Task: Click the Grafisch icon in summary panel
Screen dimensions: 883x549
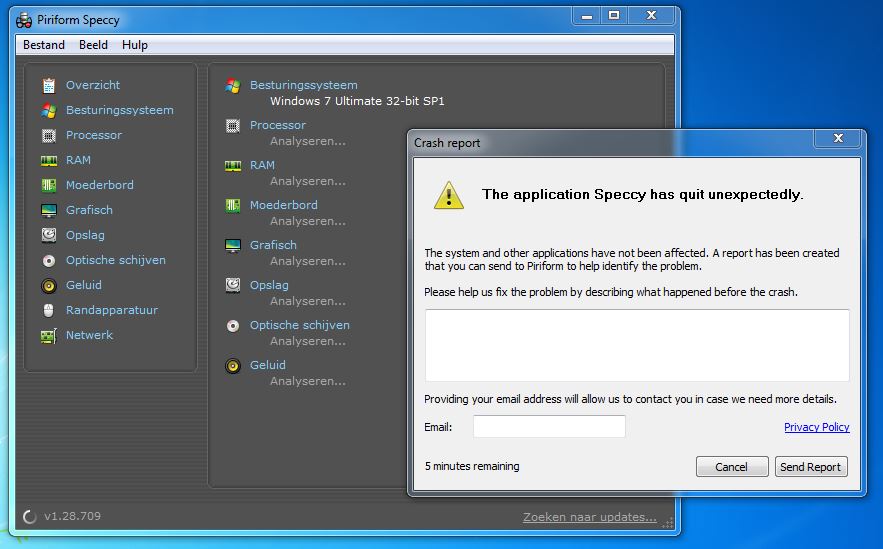Action: (233, 246)
